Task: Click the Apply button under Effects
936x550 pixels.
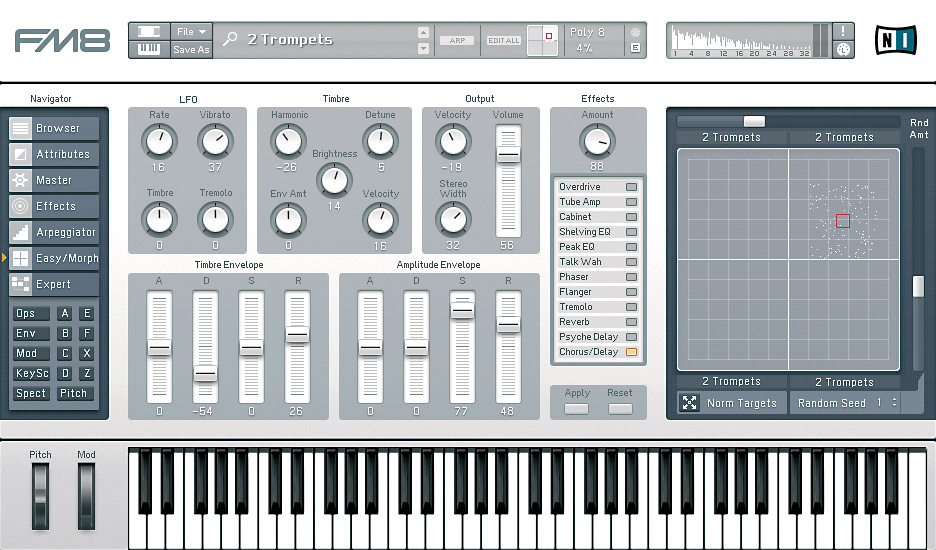Action: point(577,408)
